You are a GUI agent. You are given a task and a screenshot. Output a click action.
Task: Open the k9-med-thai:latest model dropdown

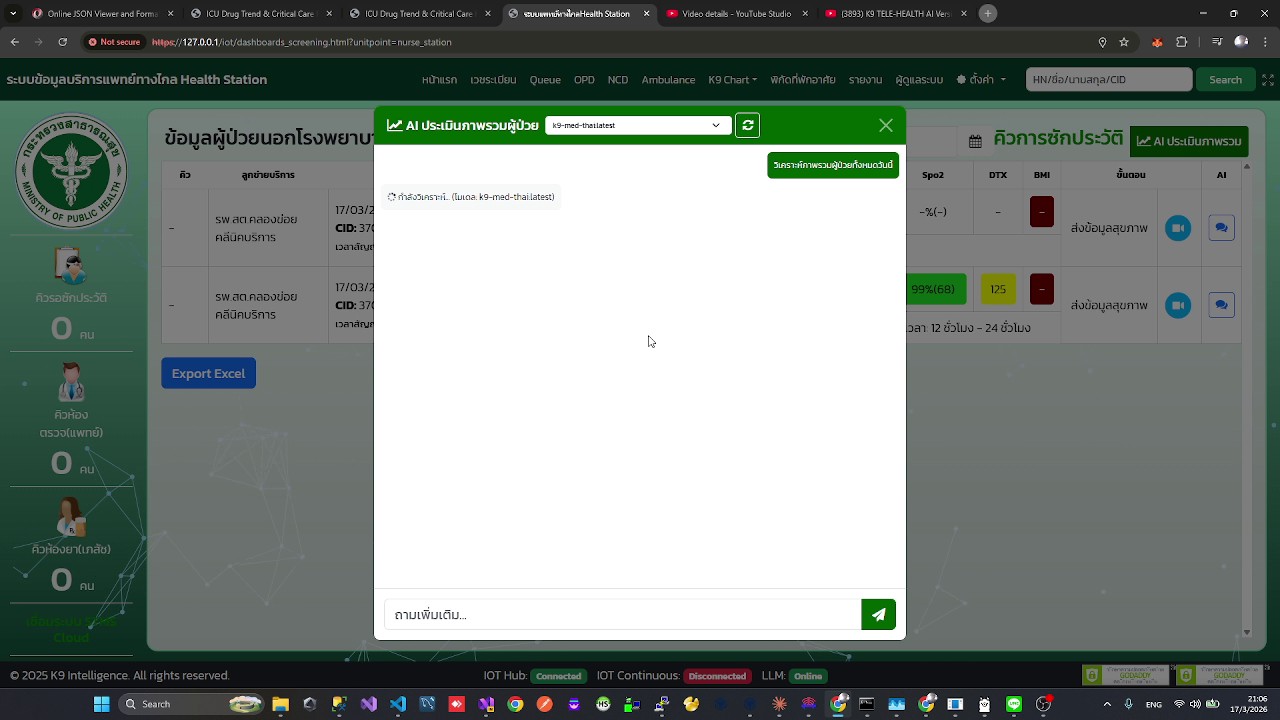(637, 125)
